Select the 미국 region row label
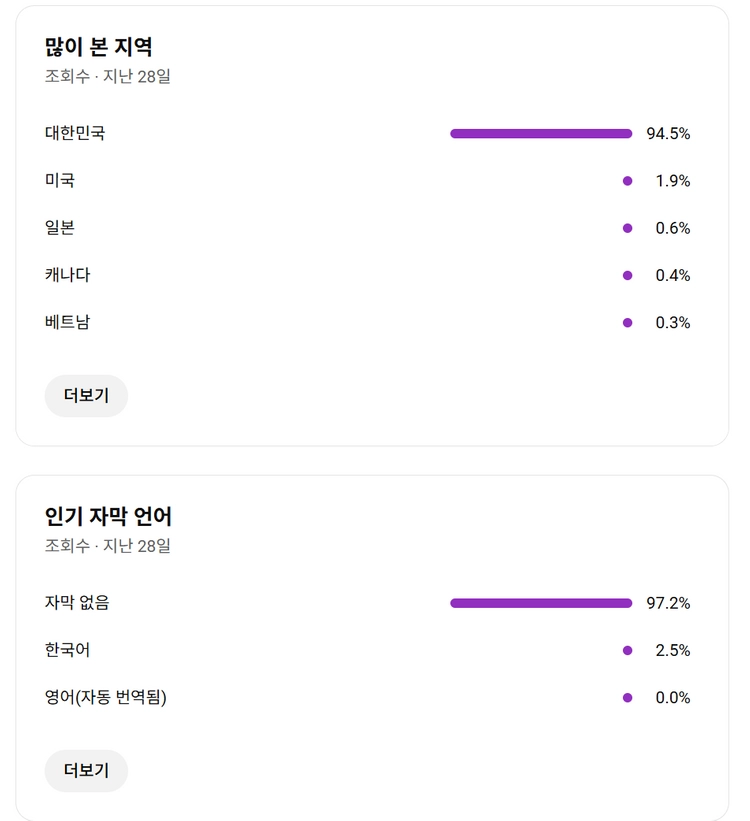Screen dimensions: 750x821 point(60,180)
